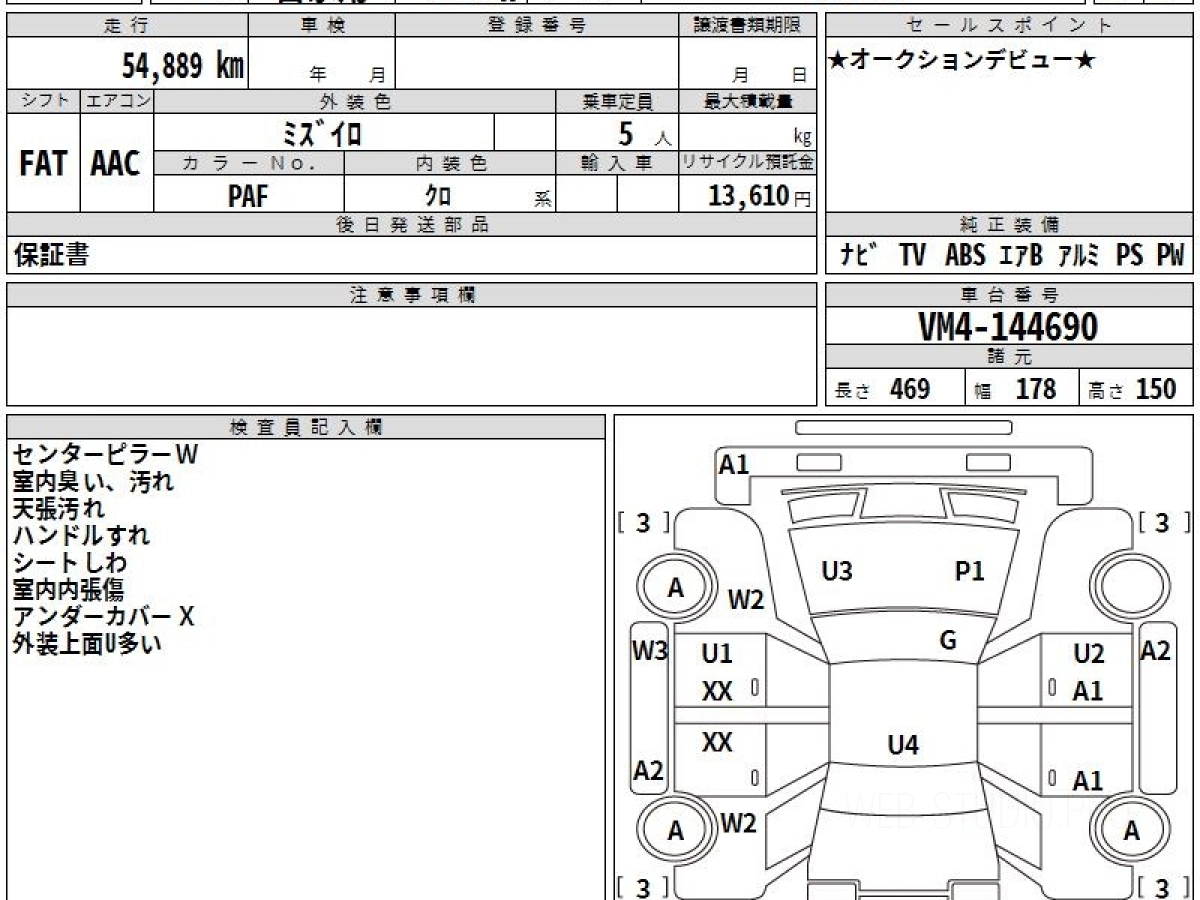Click the note 室内臭い、汚れ
The height and width of the screenshot is (900, 1200).
coord(94,481)
